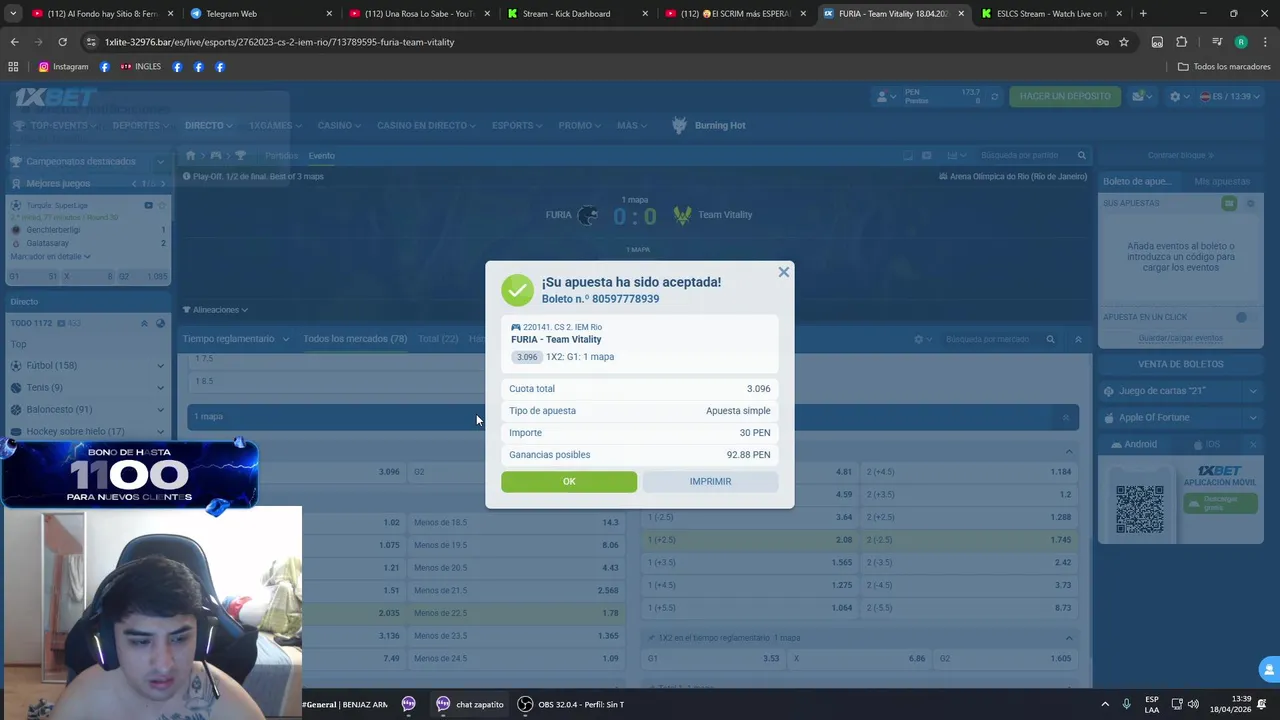Bookmark this page with the star icon

(x=1124, y=42)
